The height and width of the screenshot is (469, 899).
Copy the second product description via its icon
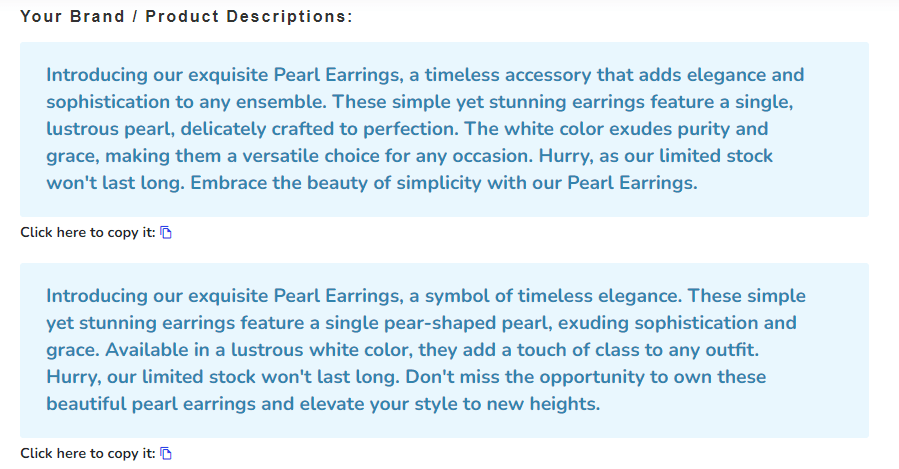(x=167, y=454)
